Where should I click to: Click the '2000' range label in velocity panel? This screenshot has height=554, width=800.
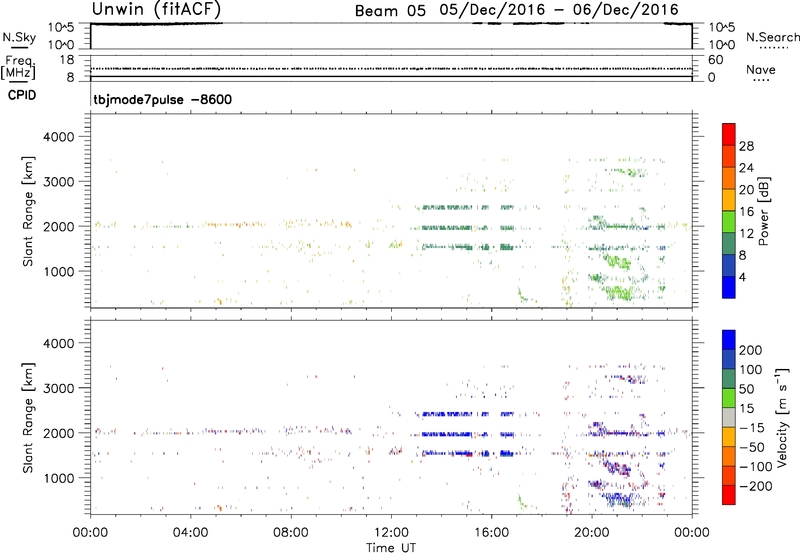58,433
